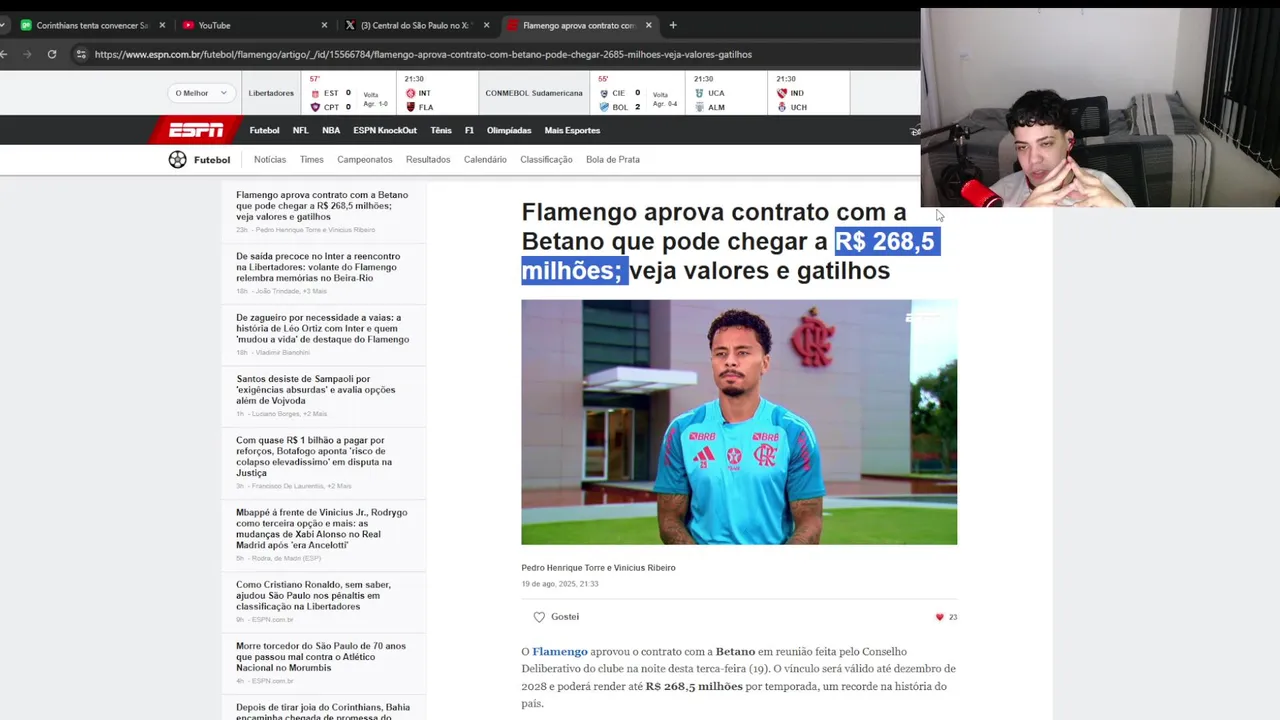
Task: Open the EST vs CPT match score
Action: click(346, 93)
